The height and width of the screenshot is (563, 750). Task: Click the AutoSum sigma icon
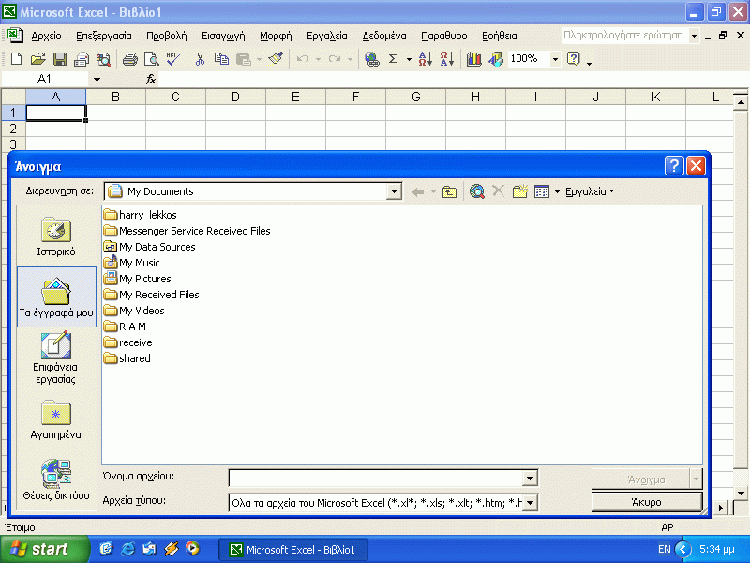(x=393, y=59)
